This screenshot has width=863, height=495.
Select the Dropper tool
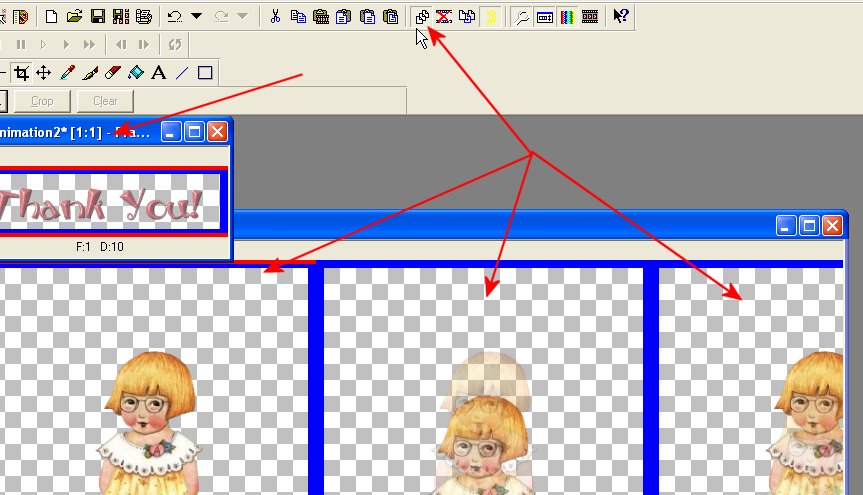67,73
